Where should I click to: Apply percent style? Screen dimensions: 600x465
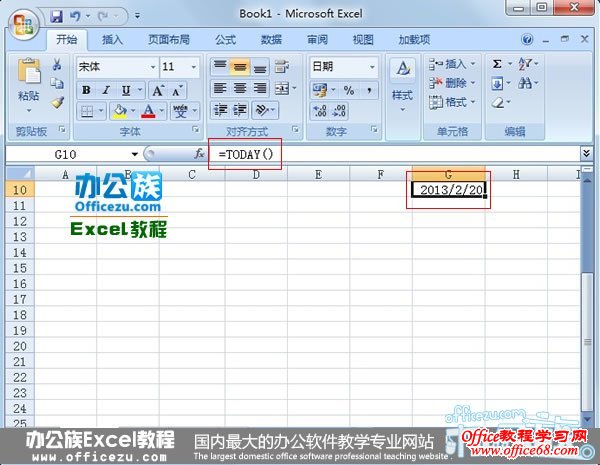pyautogui.click(x=349, y=90)
